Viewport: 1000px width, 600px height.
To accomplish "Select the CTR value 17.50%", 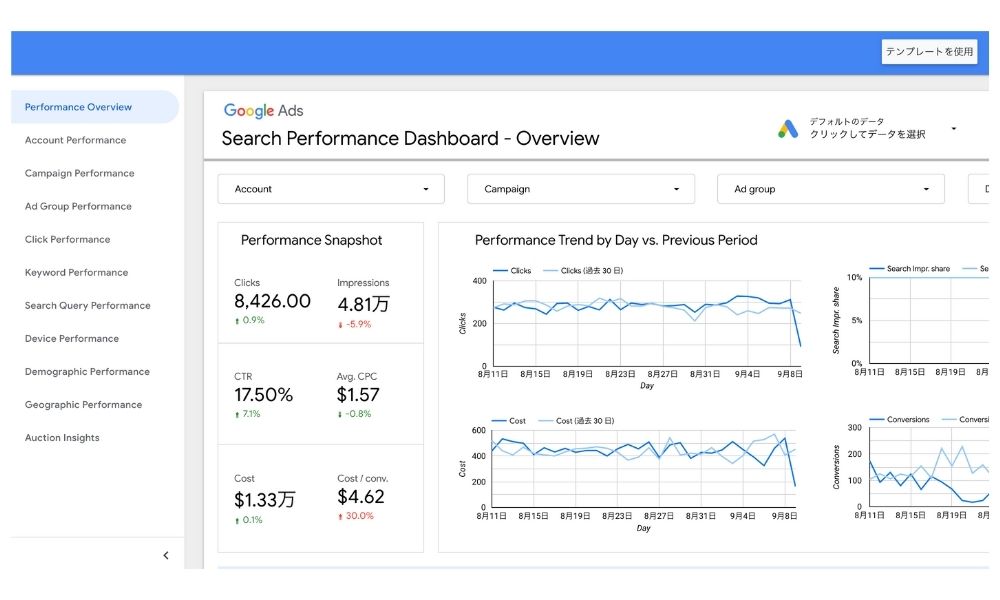I will [x=263, y=395].
